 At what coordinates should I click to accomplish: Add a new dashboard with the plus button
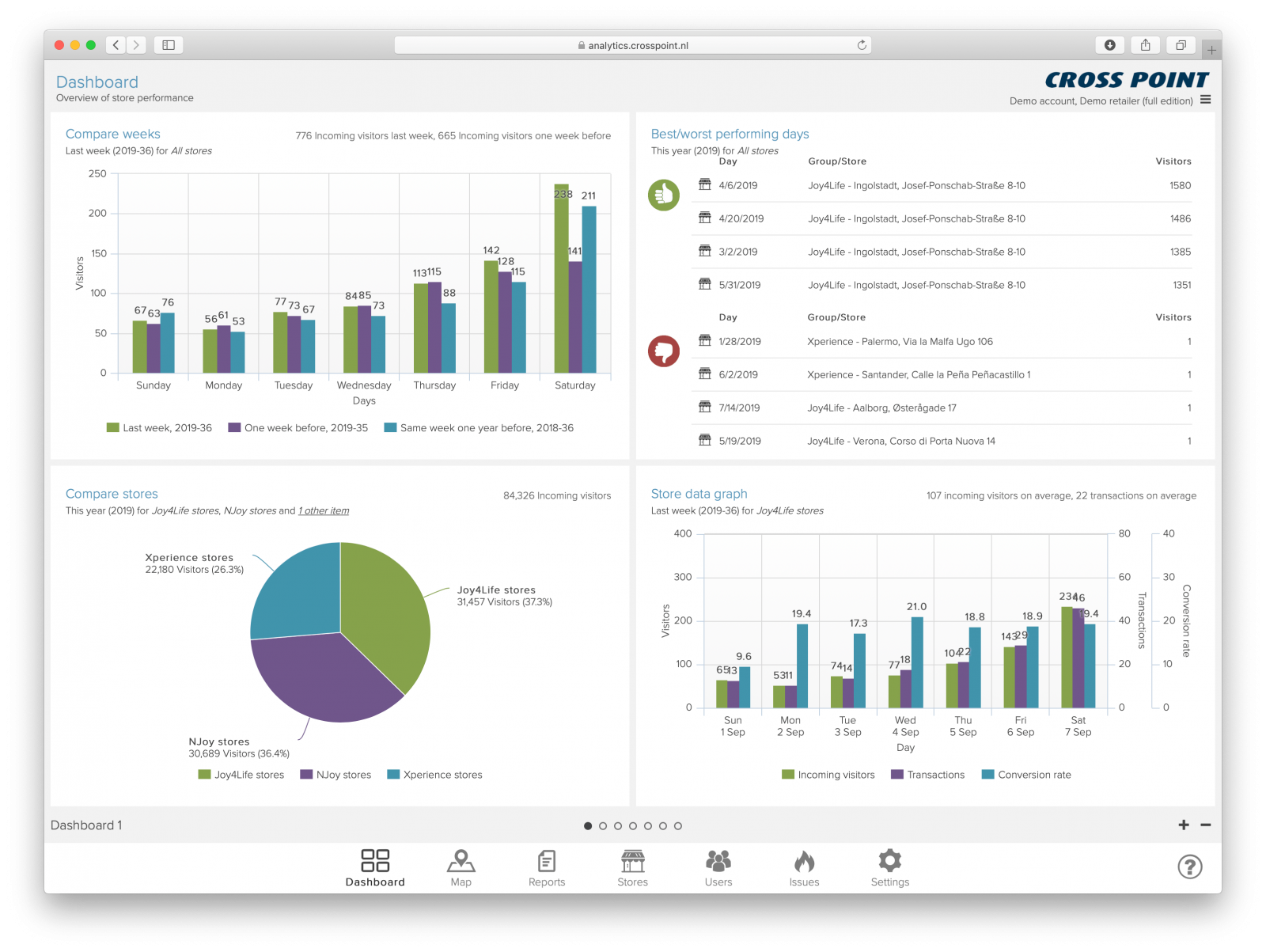tap(1183, 824)
